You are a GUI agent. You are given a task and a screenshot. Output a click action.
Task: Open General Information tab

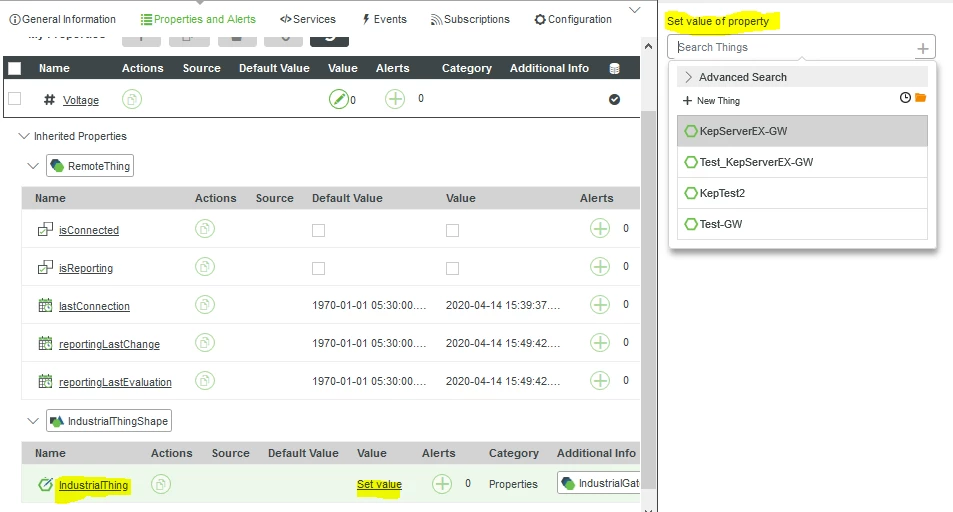point(63,19)
